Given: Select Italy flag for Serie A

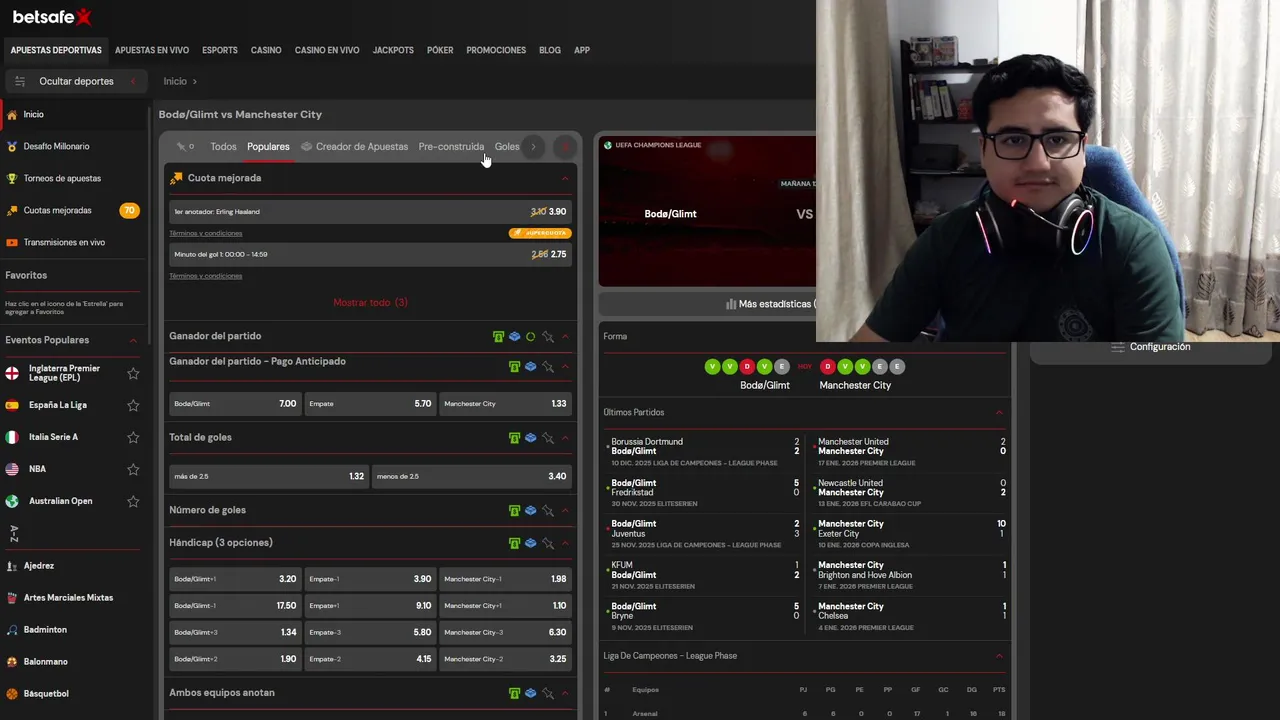Looking at the screenshot, I should pos(12,437).
